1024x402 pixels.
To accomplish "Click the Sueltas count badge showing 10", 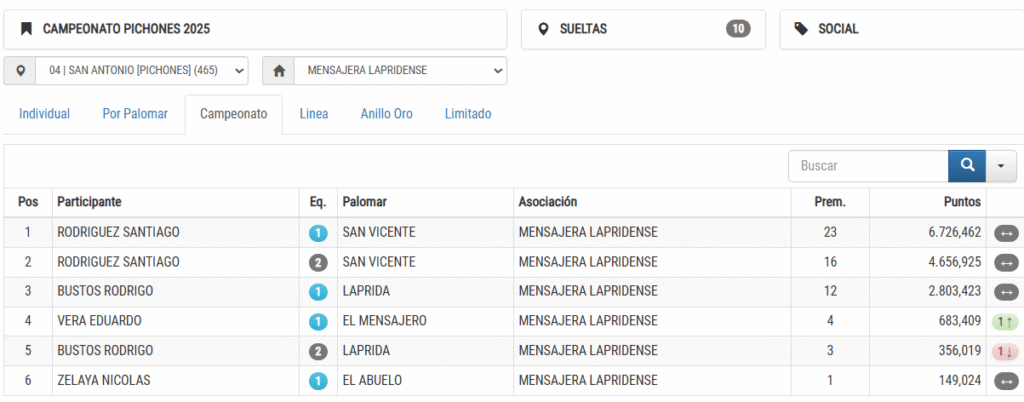I will [x=738, y=29].
